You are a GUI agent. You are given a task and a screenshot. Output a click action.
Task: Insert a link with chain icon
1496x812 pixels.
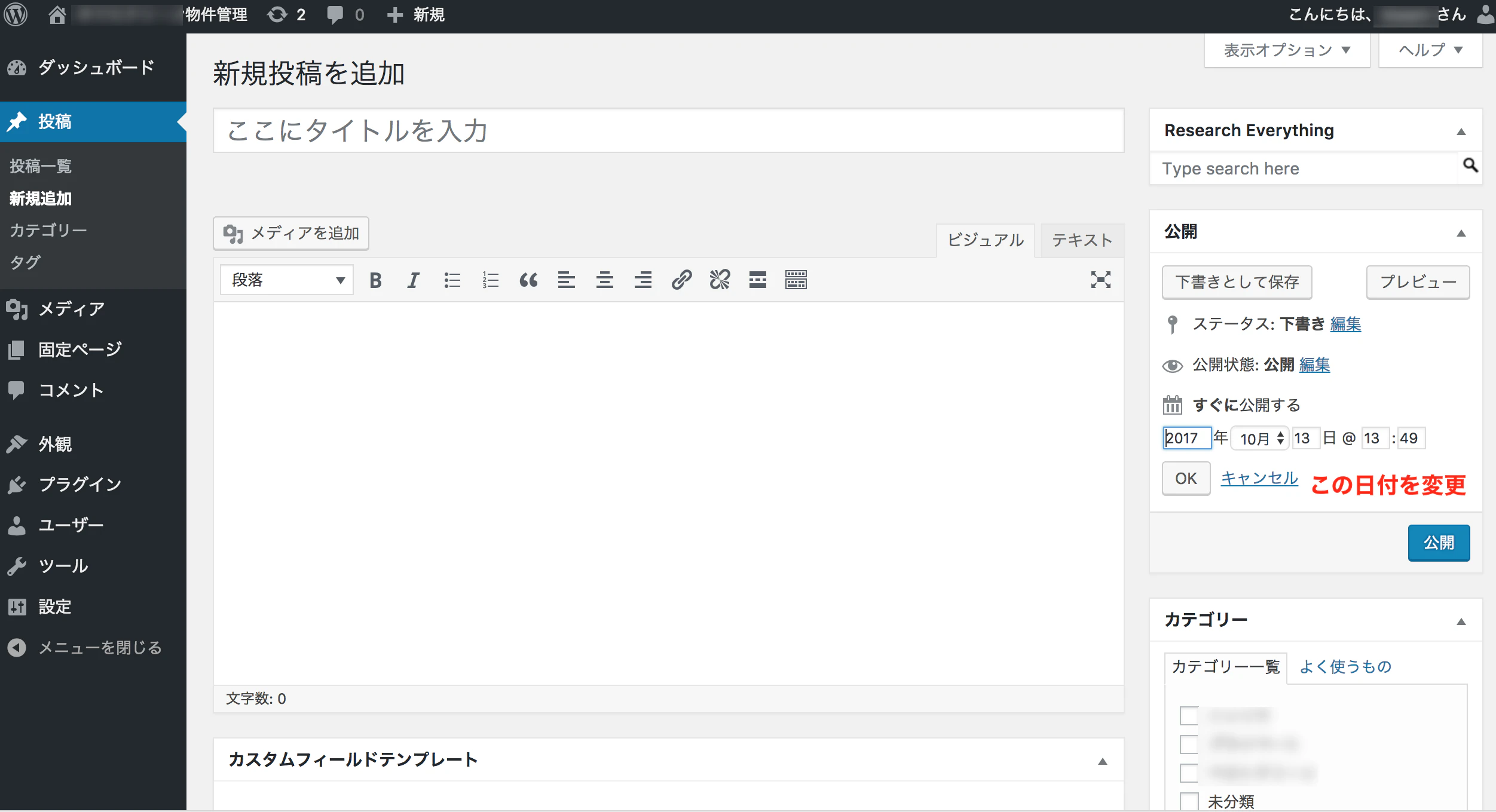pos(681,280)
